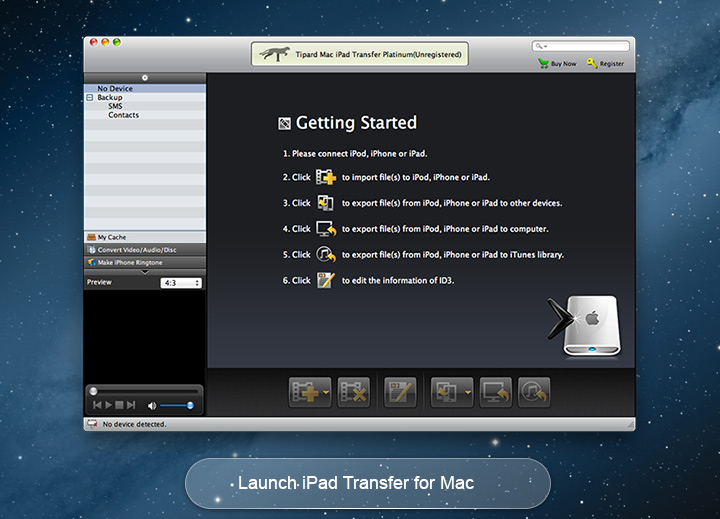Select the No Device row
Screen dimensions: 720x519
[x=145, y=88]
